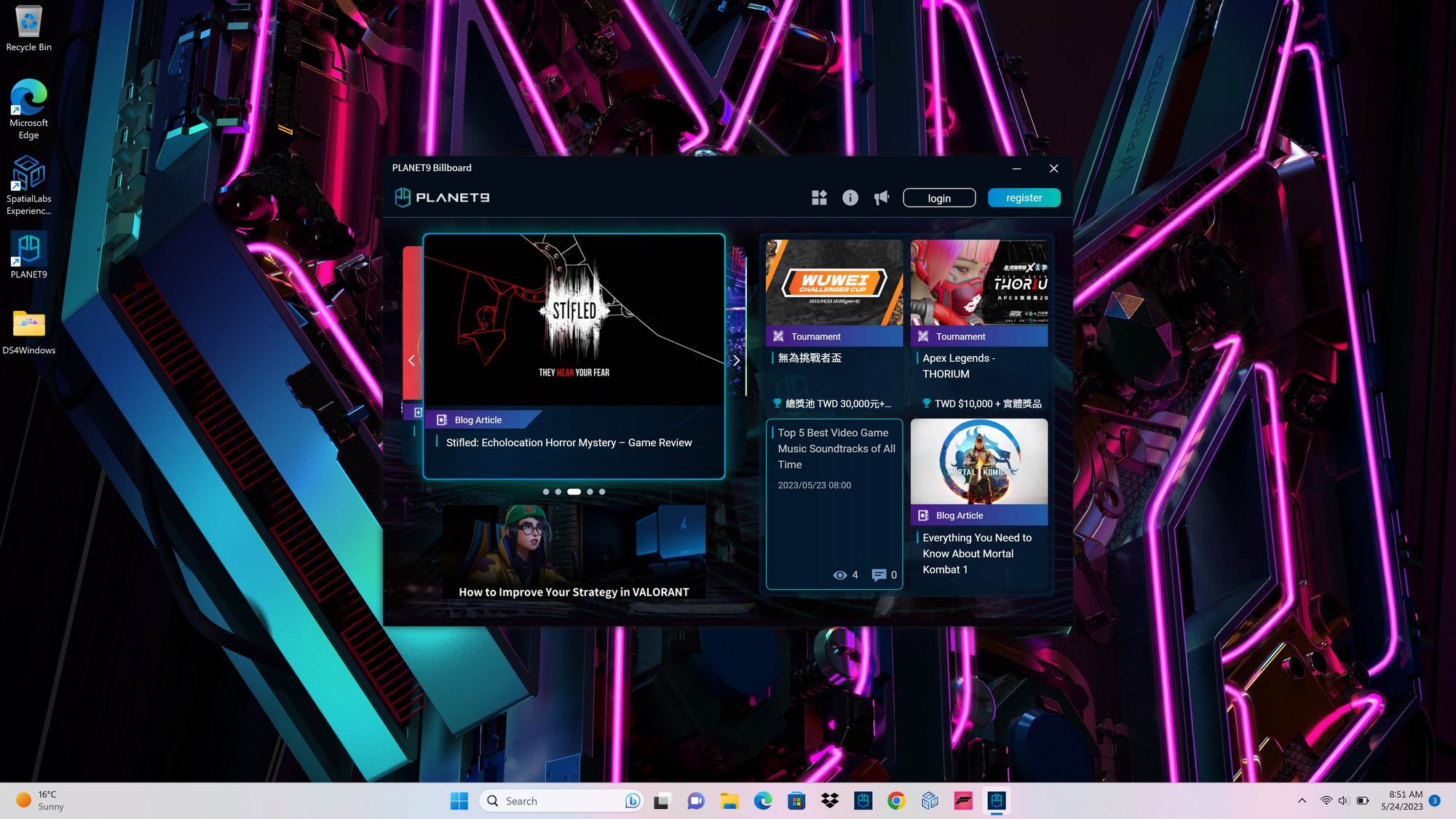The width and height of the screenshot is (1456, 819).
Task: Select the first carousel dot indicator
Action: coord(546,492)
